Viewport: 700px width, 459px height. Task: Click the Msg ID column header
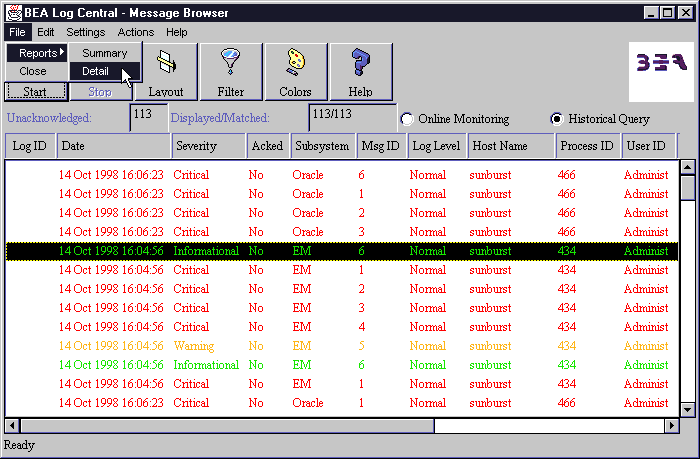[x=382, y=146]
